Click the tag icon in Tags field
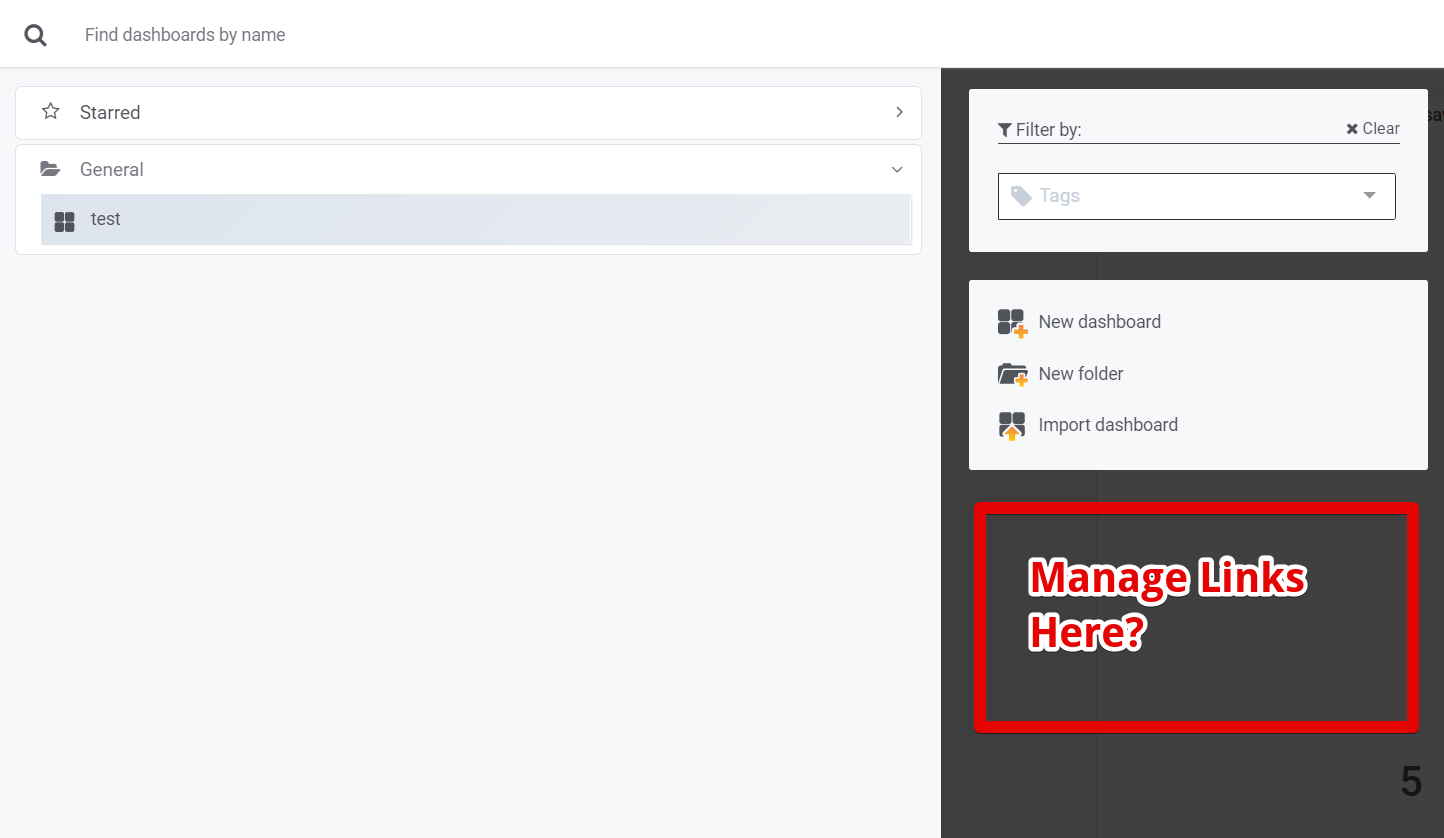 (1021, 196)
